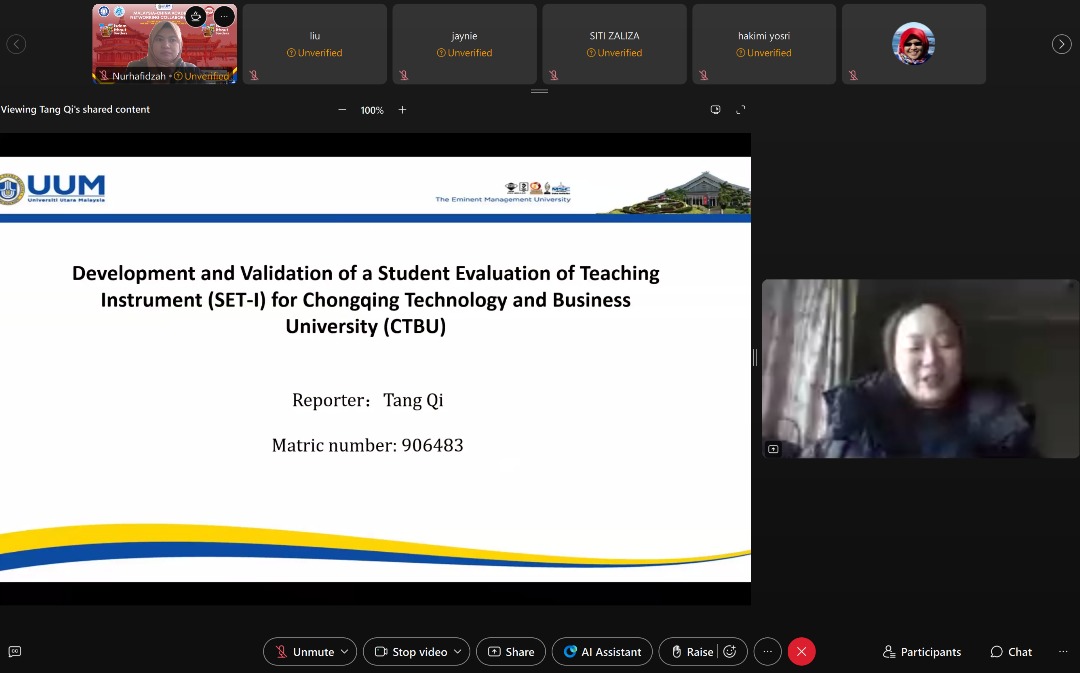Image resolution: width=1080 pixels, height=673 pixels.
Task: Open the reactions emoji picker beside Raise
Action: (x=730, y=651)
